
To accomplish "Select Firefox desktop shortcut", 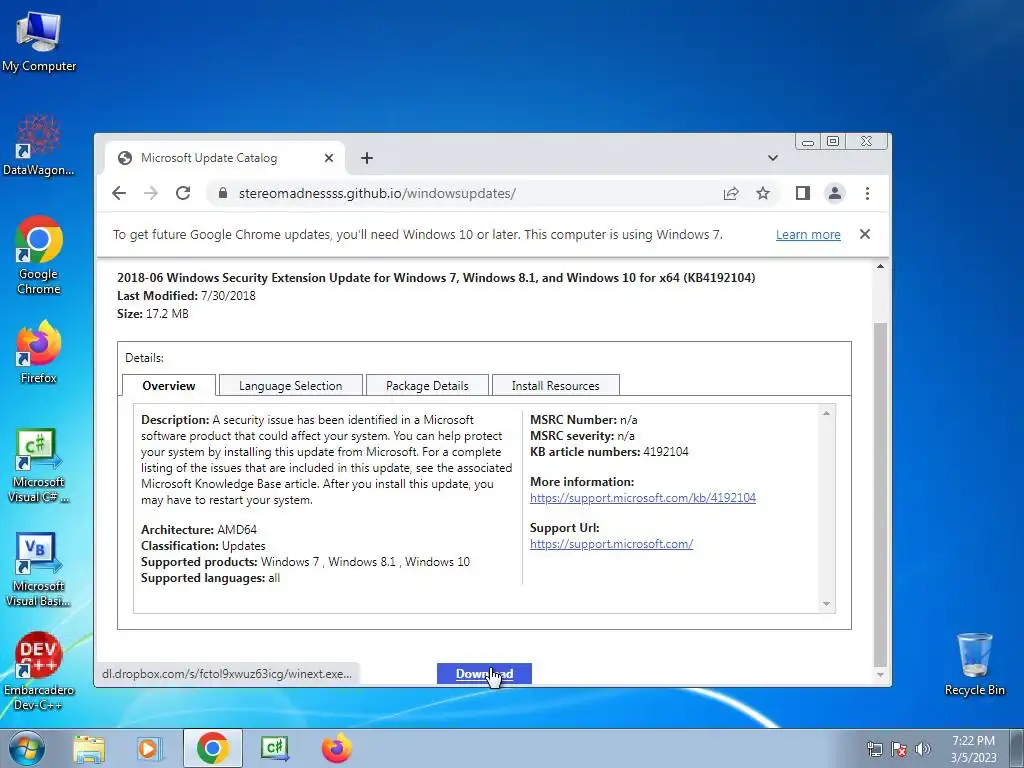I will point(39,352).
